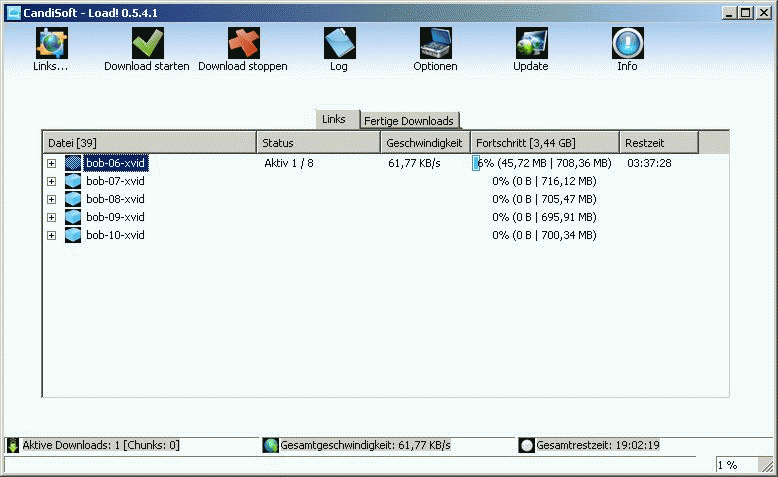The image size is (778, 477).
Task: Click the Status column header
Action: 319,143
